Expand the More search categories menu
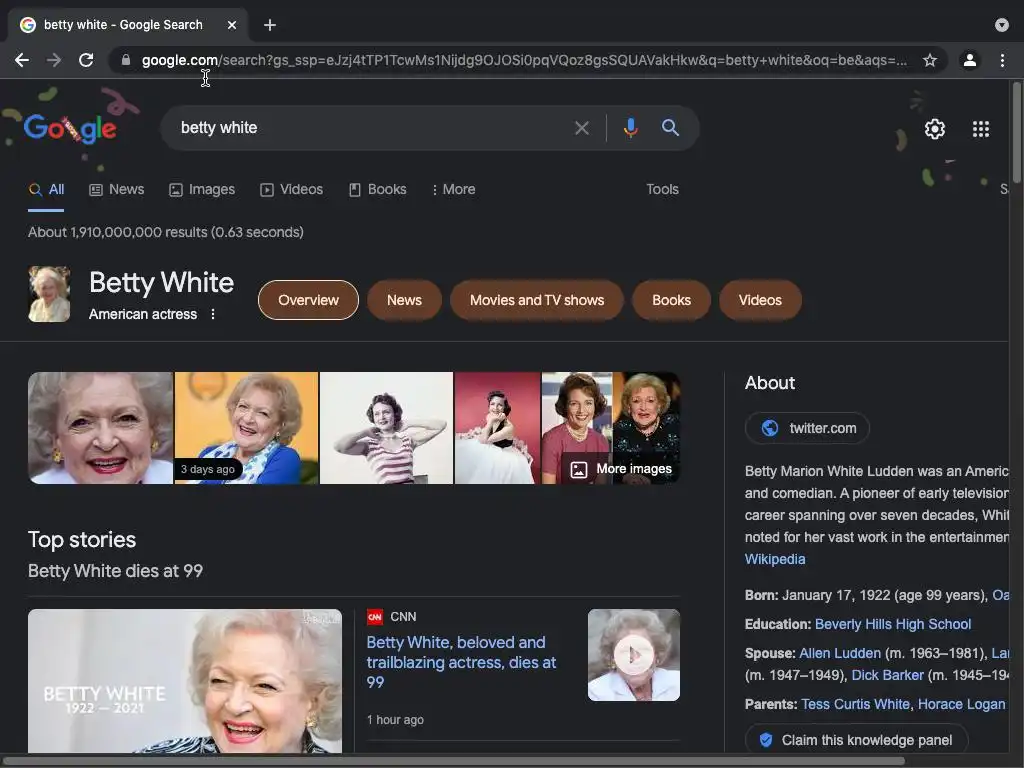 [453, 189]
